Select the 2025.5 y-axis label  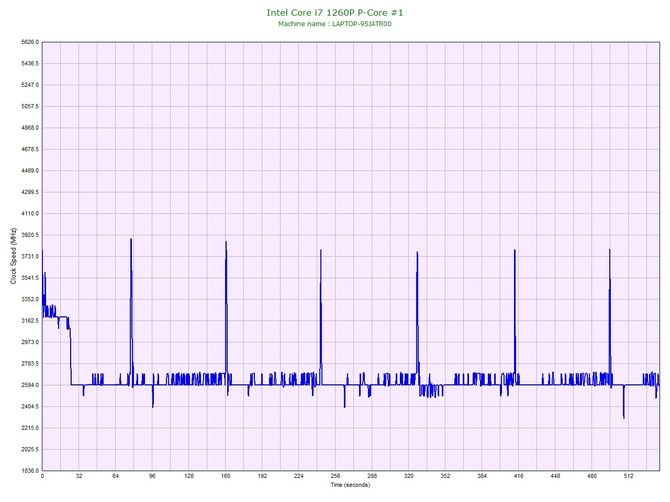[30, 449]
